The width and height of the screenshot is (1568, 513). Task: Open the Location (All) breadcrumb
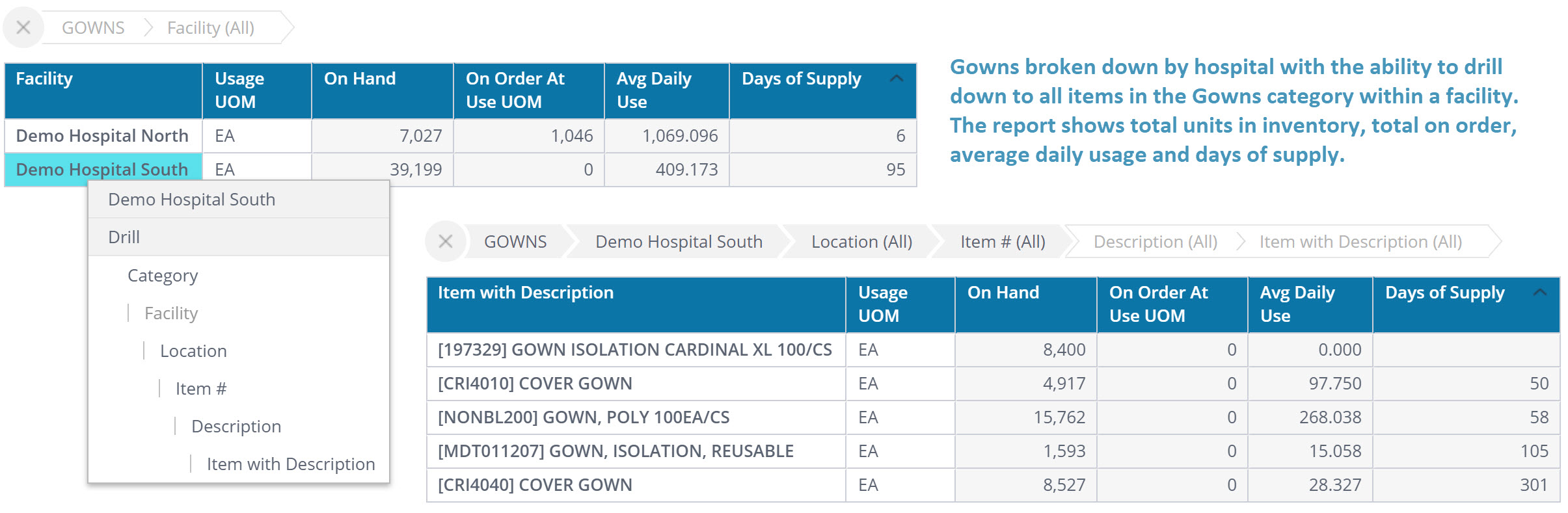click(x=861, y=242)
